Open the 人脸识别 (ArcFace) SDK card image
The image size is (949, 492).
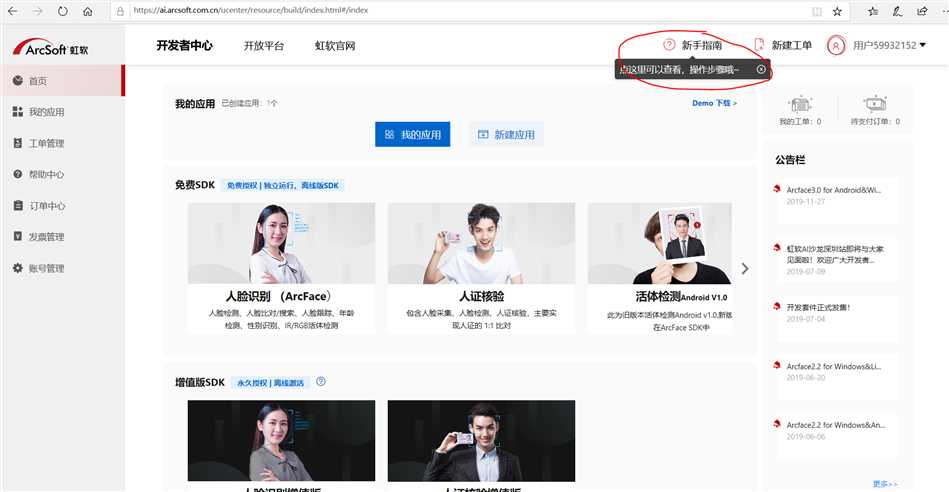[x=281, y=243]
